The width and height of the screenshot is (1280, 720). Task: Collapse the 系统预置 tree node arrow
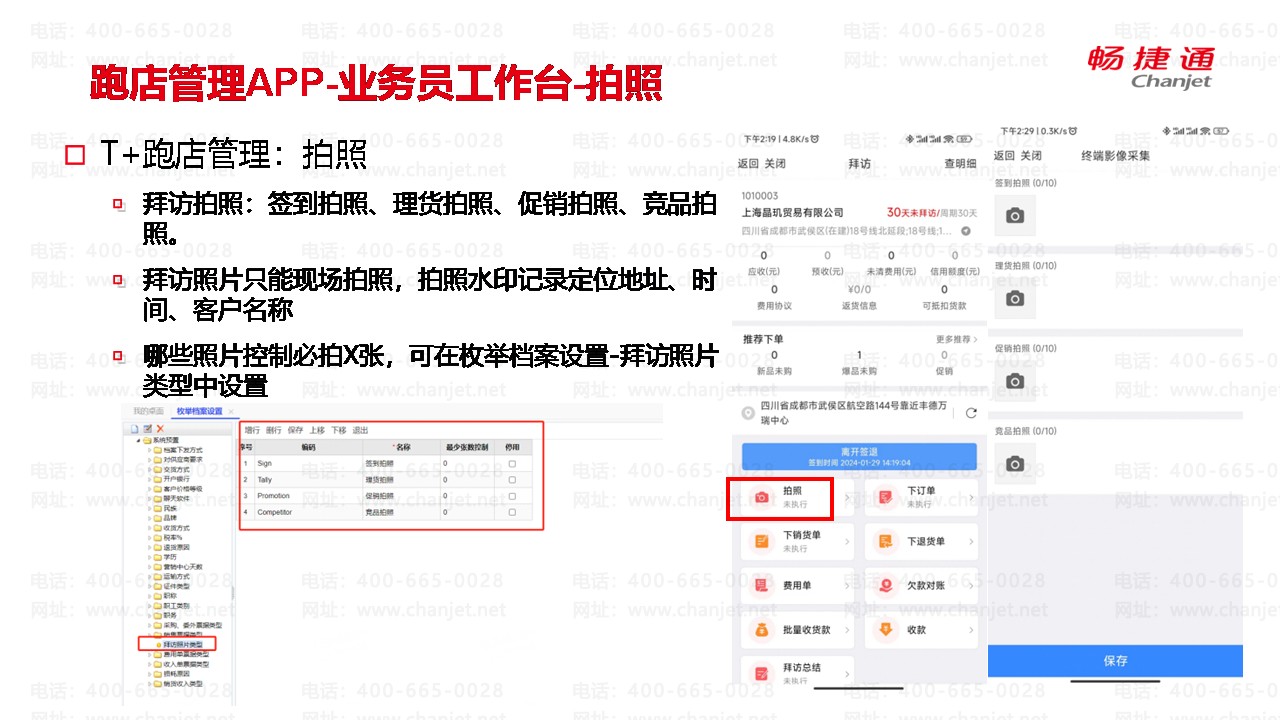(140, 440)
